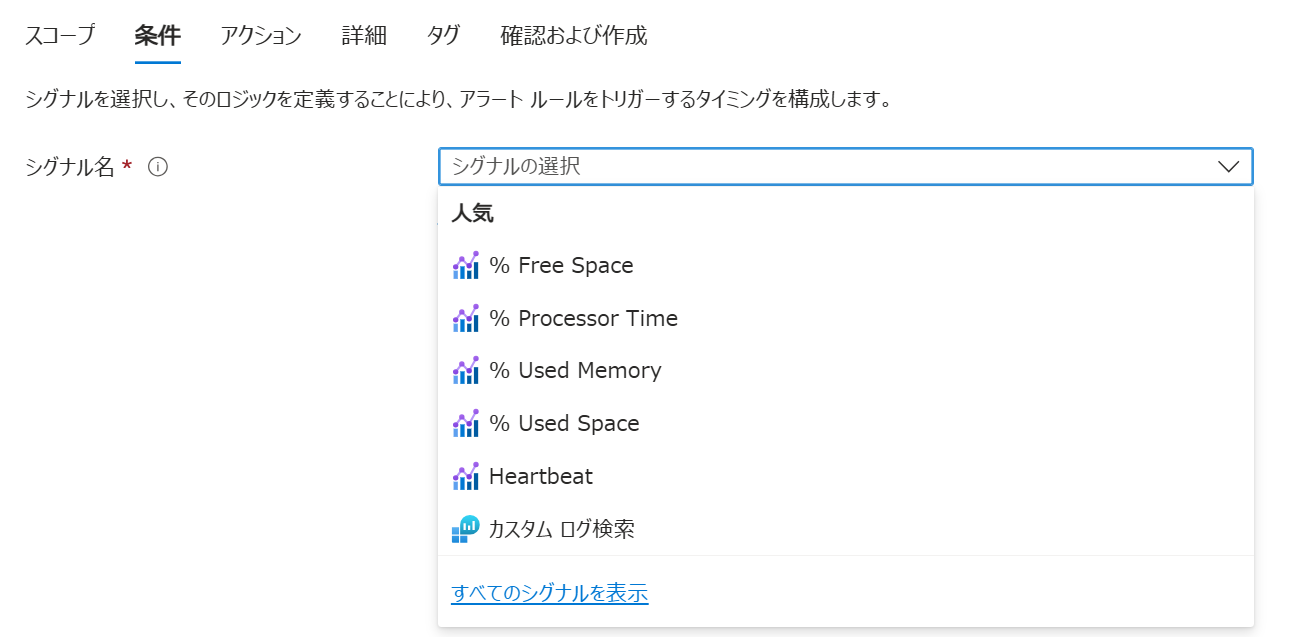Go to the タグ tab
This screenshot has width=1291, height=637.
[x=443, y=36]
